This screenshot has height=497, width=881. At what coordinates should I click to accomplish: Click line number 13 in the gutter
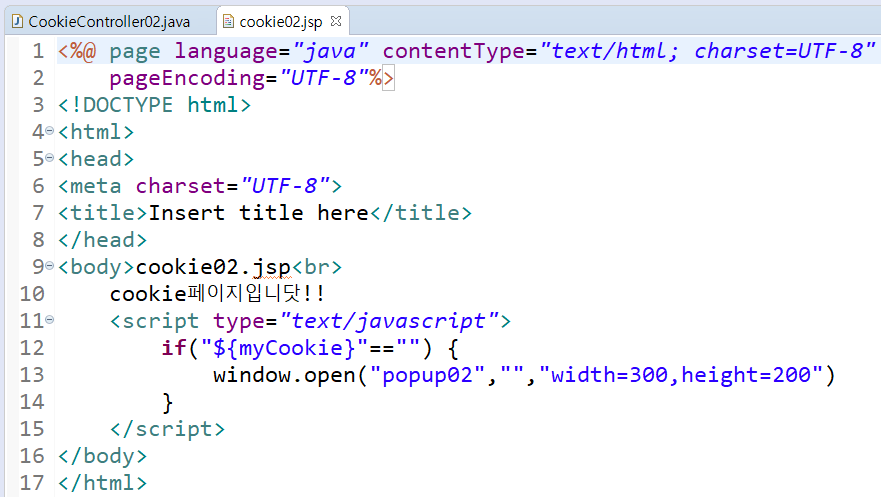tap(32, 375)
